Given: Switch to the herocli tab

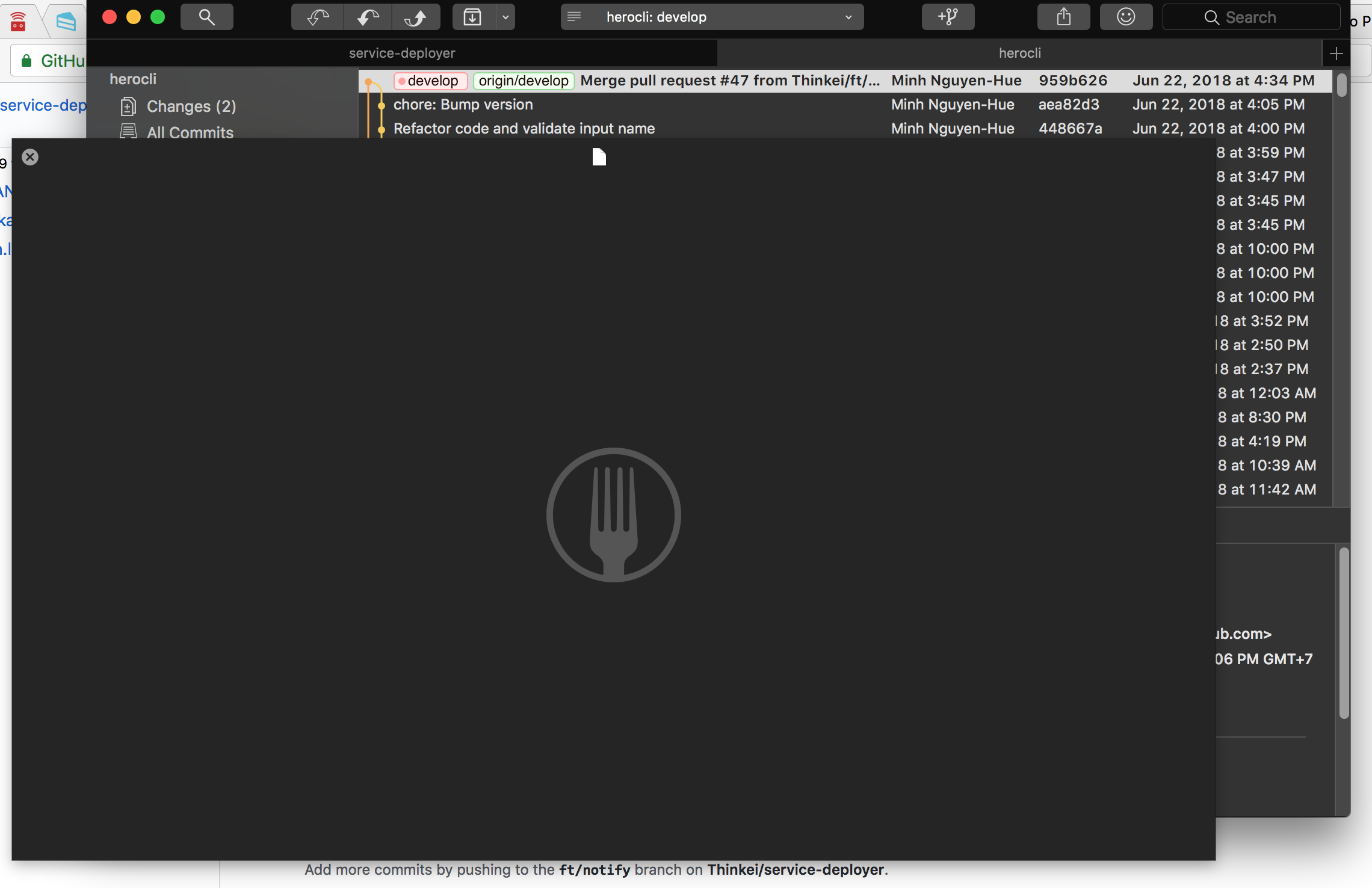Looking at the screenshot, I should [x=1020, y=53].
